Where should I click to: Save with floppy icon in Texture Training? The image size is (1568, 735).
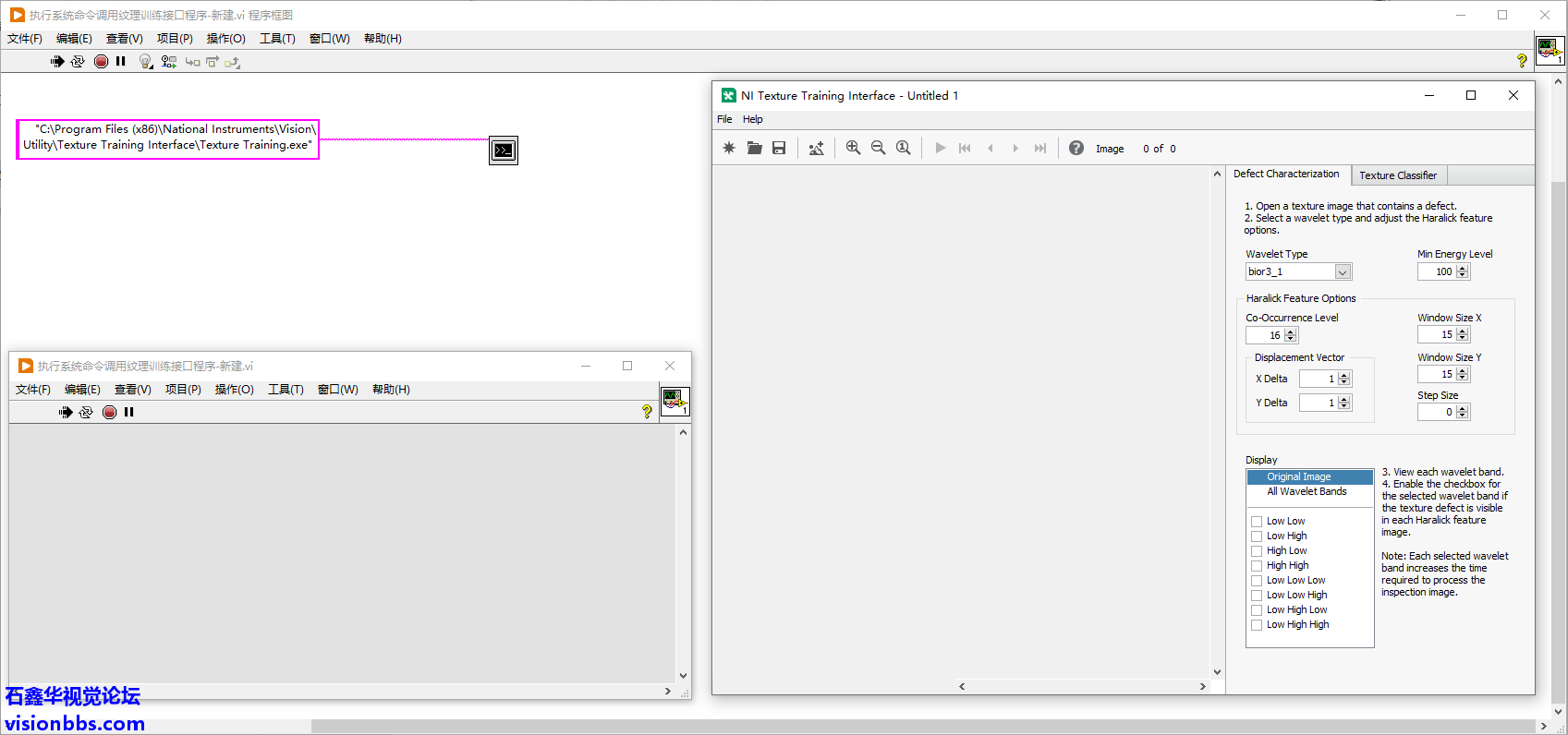click(x=779, y=148)
